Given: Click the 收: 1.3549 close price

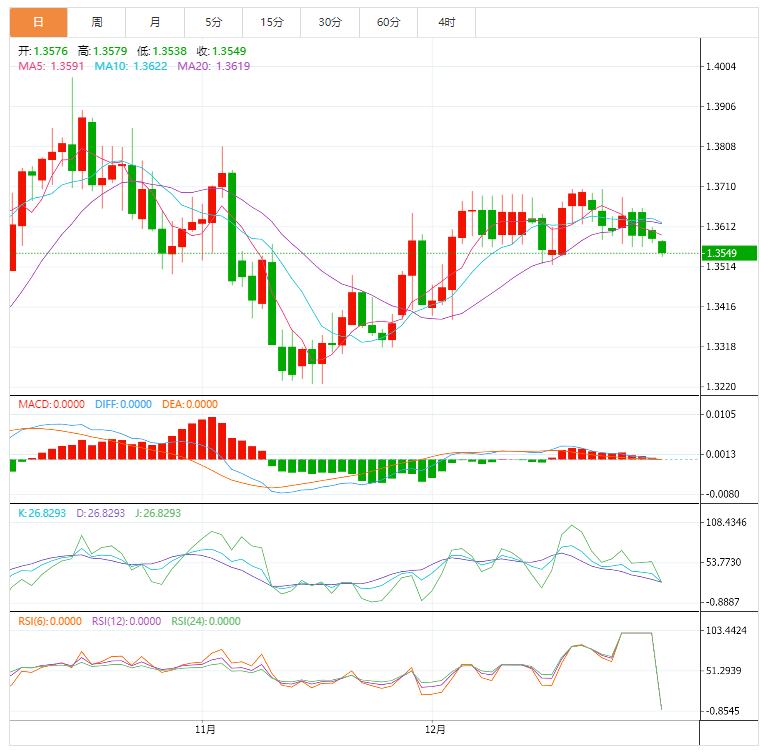Looking at the screenshot, I should click(221, 51).
